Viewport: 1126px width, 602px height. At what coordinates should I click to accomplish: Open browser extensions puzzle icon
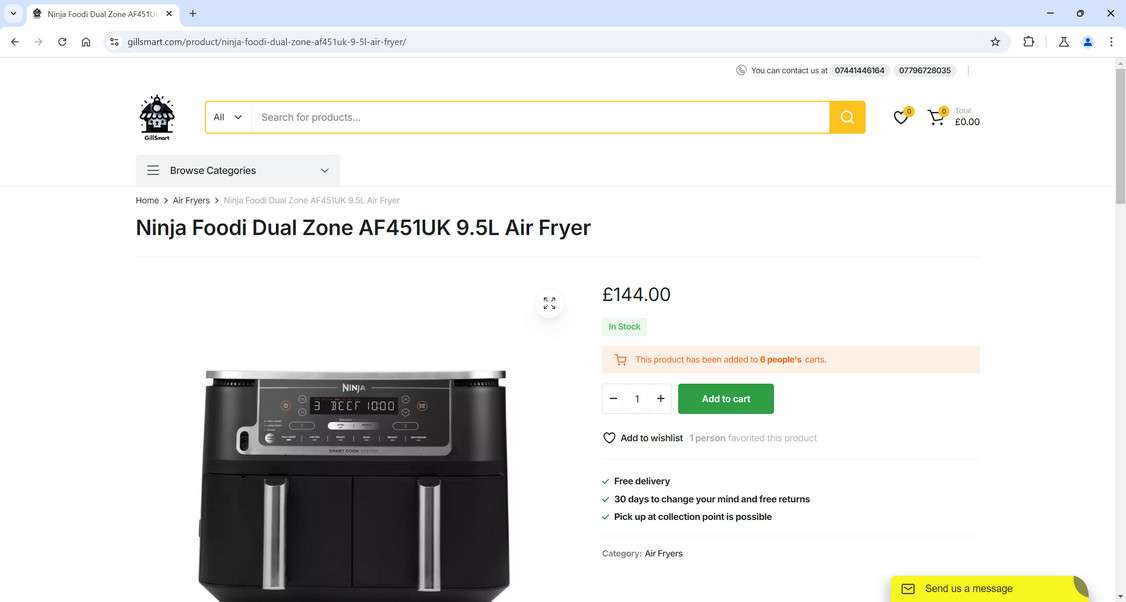point(1028,42)
